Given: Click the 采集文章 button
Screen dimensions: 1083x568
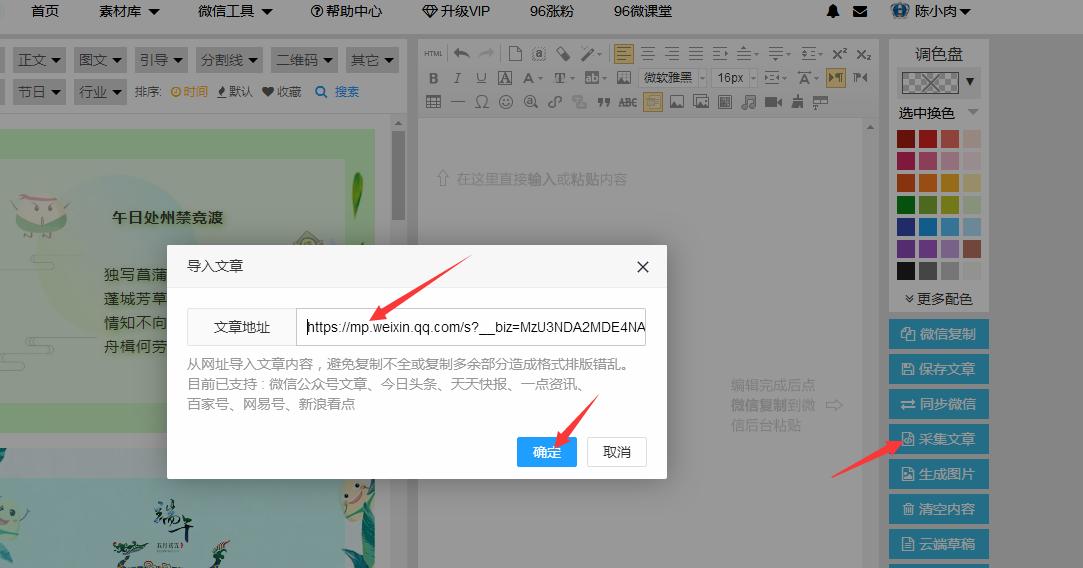Looking at the screenshot, I should (939, 439).
